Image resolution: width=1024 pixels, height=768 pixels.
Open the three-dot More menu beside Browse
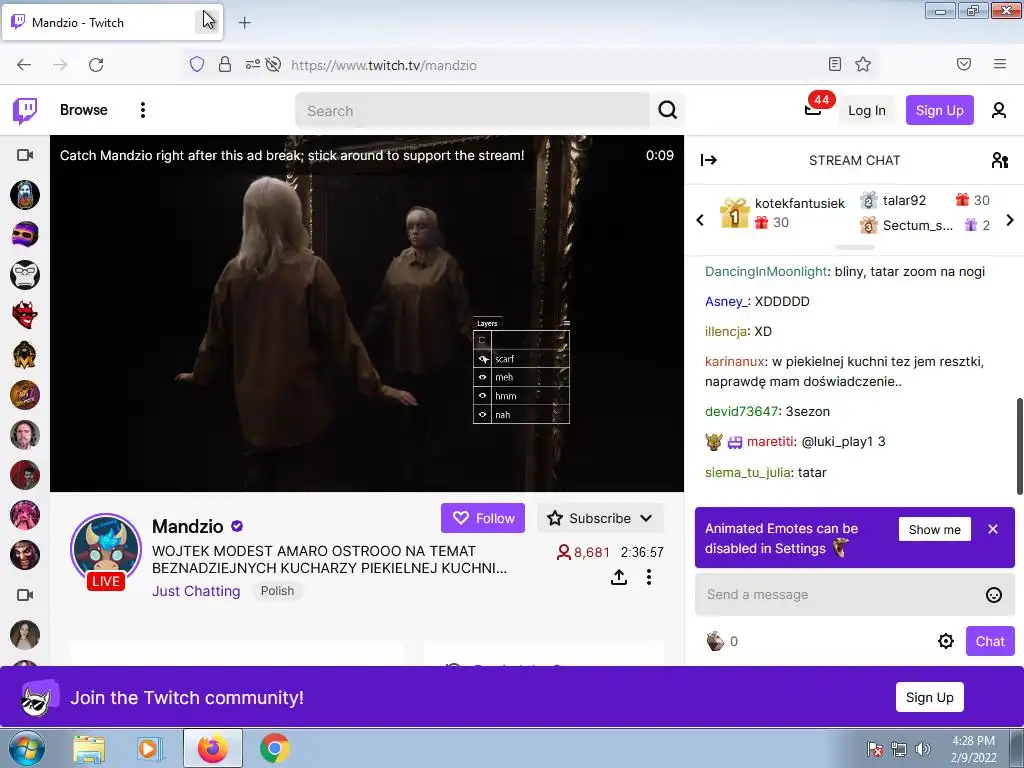(142, 110)
